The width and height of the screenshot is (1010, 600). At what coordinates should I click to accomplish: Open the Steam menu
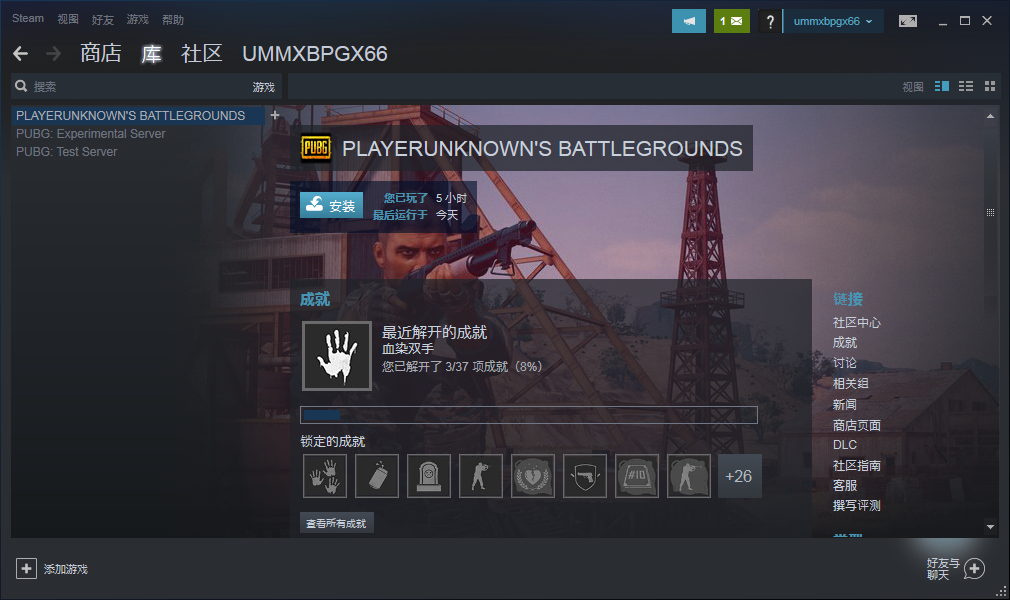tap(28, 19)
